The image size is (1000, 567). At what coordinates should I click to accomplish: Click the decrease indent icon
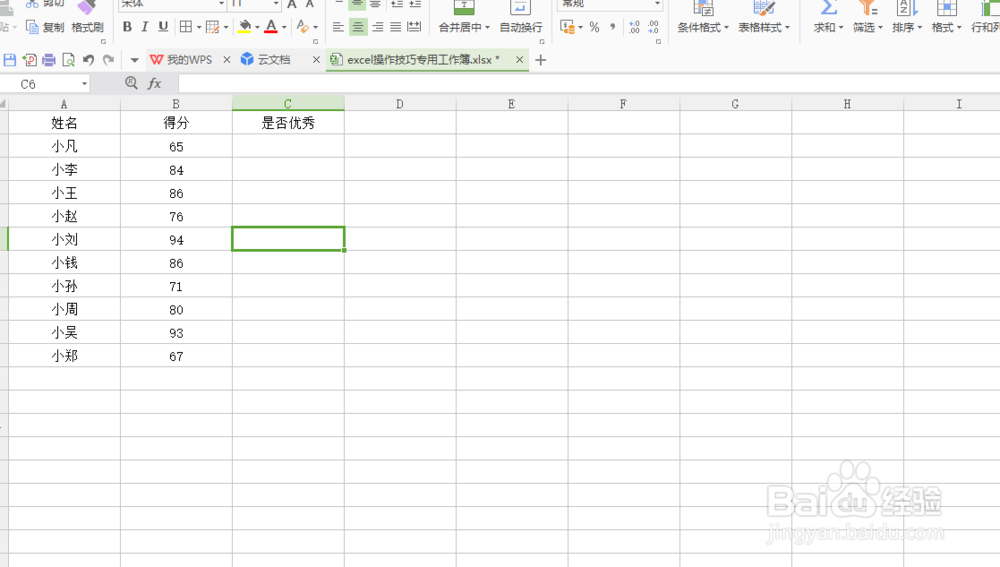click(397, 4)
